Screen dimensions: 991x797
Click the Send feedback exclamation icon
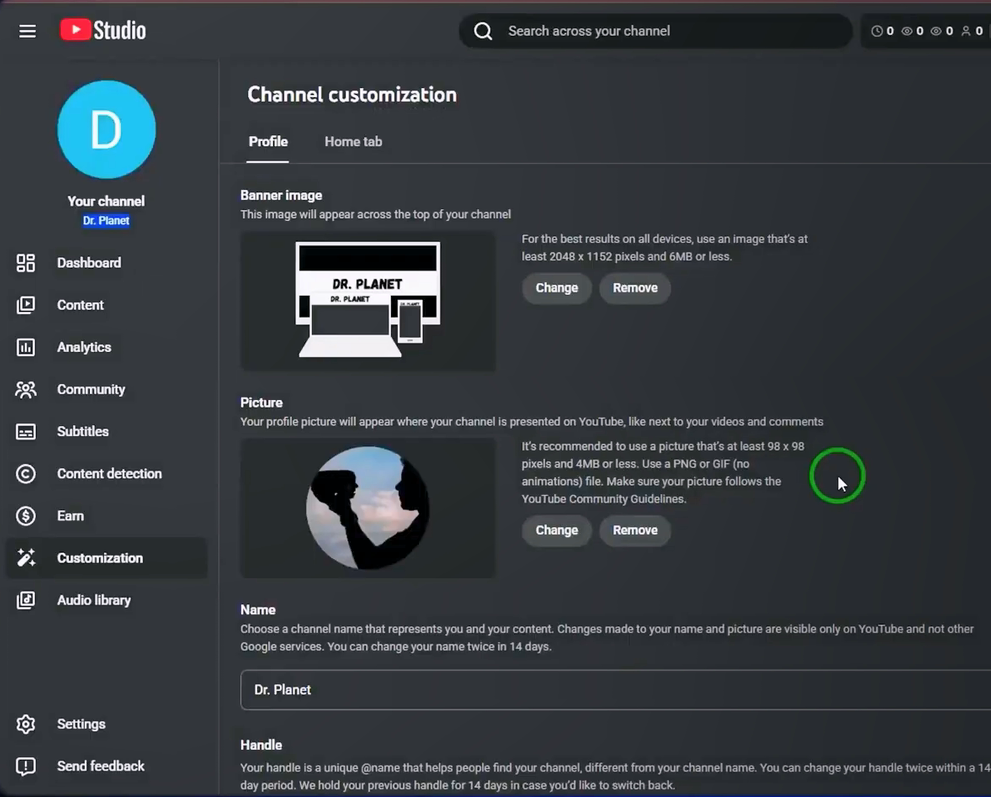click(x=26, y=767)
